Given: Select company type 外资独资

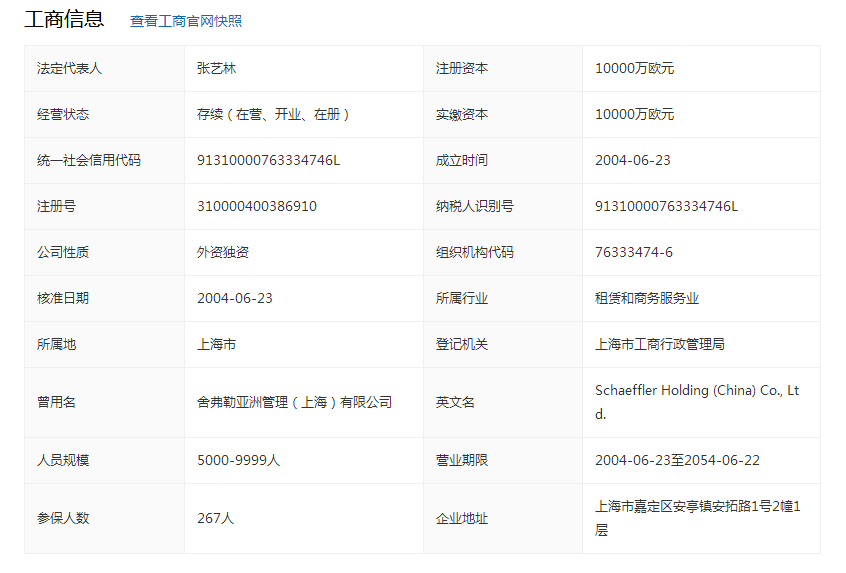Looking at the screenshot, I should point(223,253).
